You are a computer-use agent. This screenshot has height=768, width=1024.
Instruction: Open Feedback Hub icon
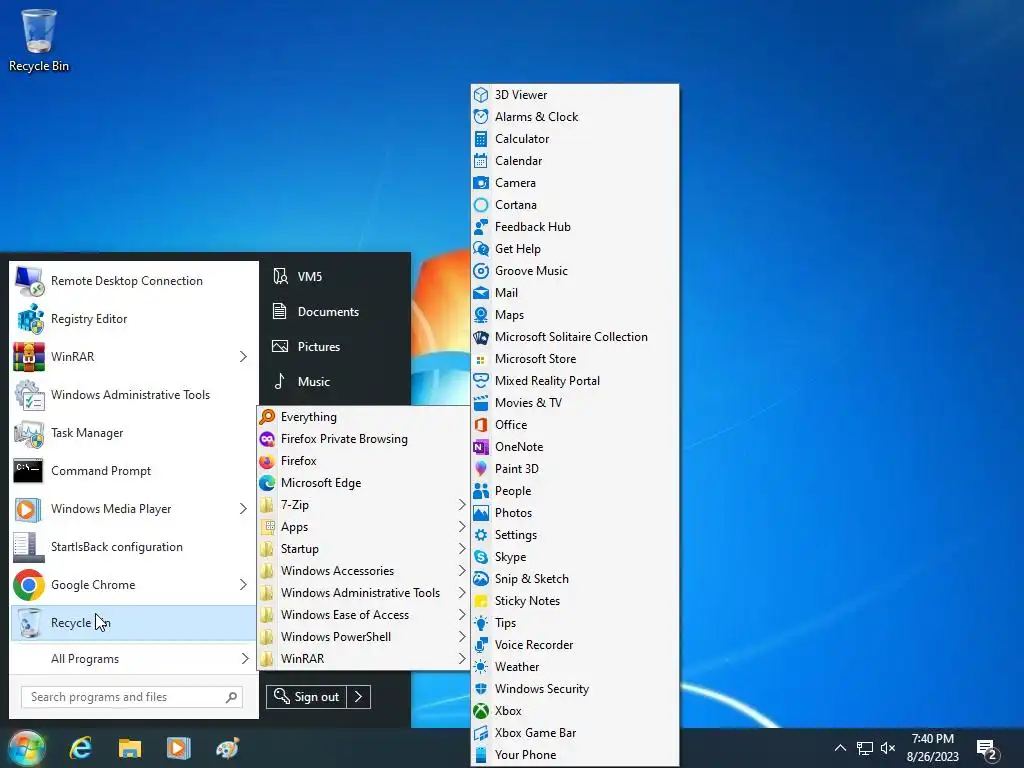click(481, 227)
